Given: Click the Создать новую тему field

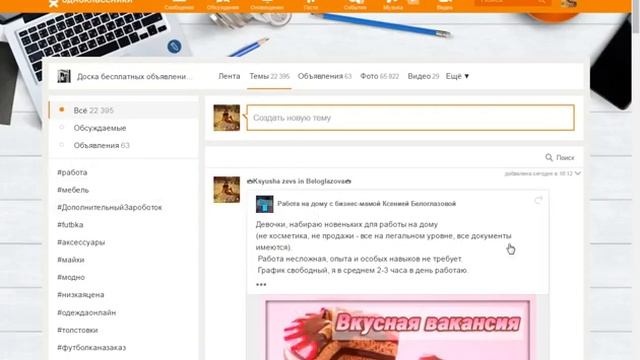Looking at the screenshot, I should point(411,118).
